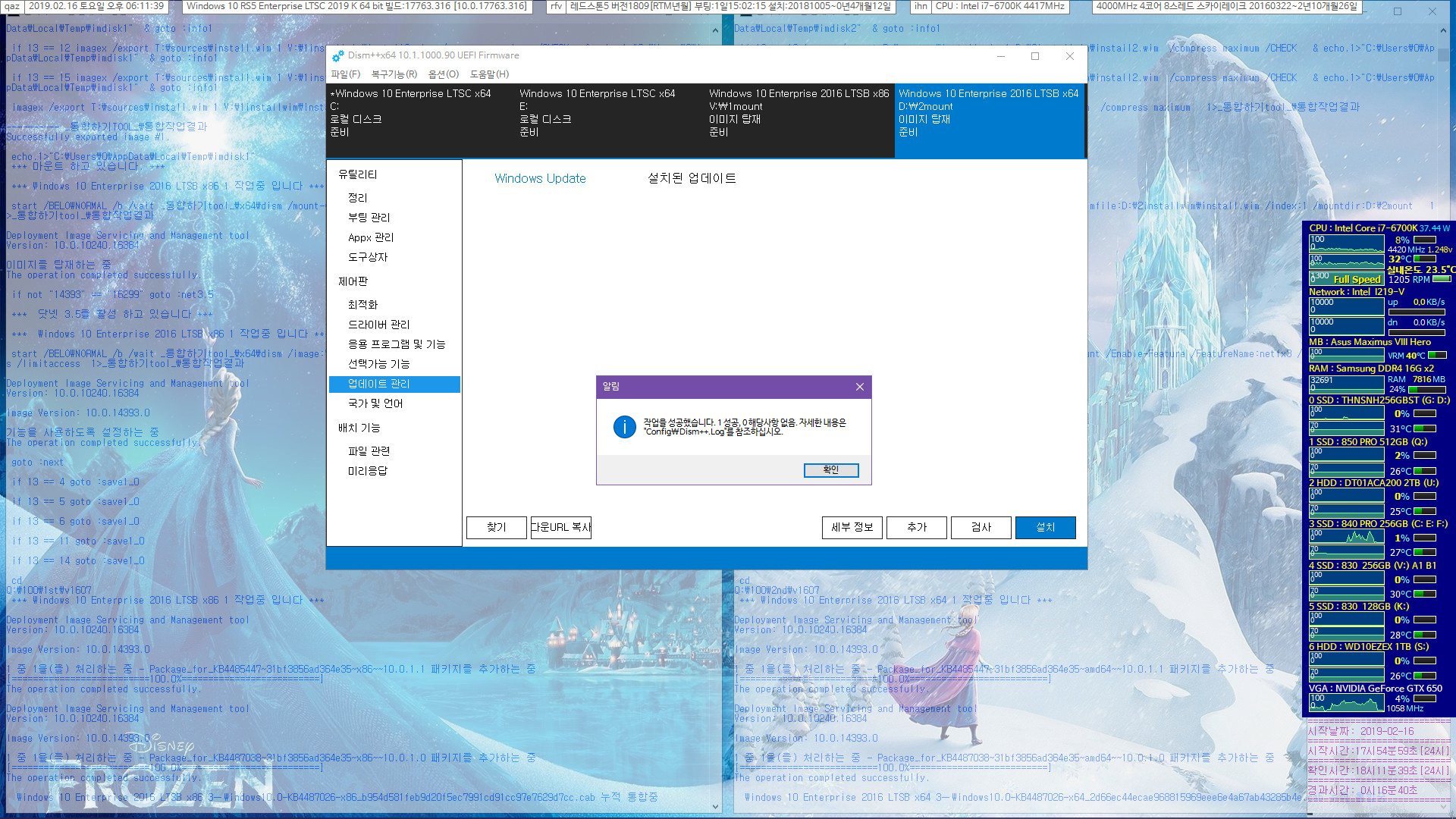This screenshot has width=1456, height=819.
Task: Click the date-time clock in the top bar
Action: tap(96, 6)
